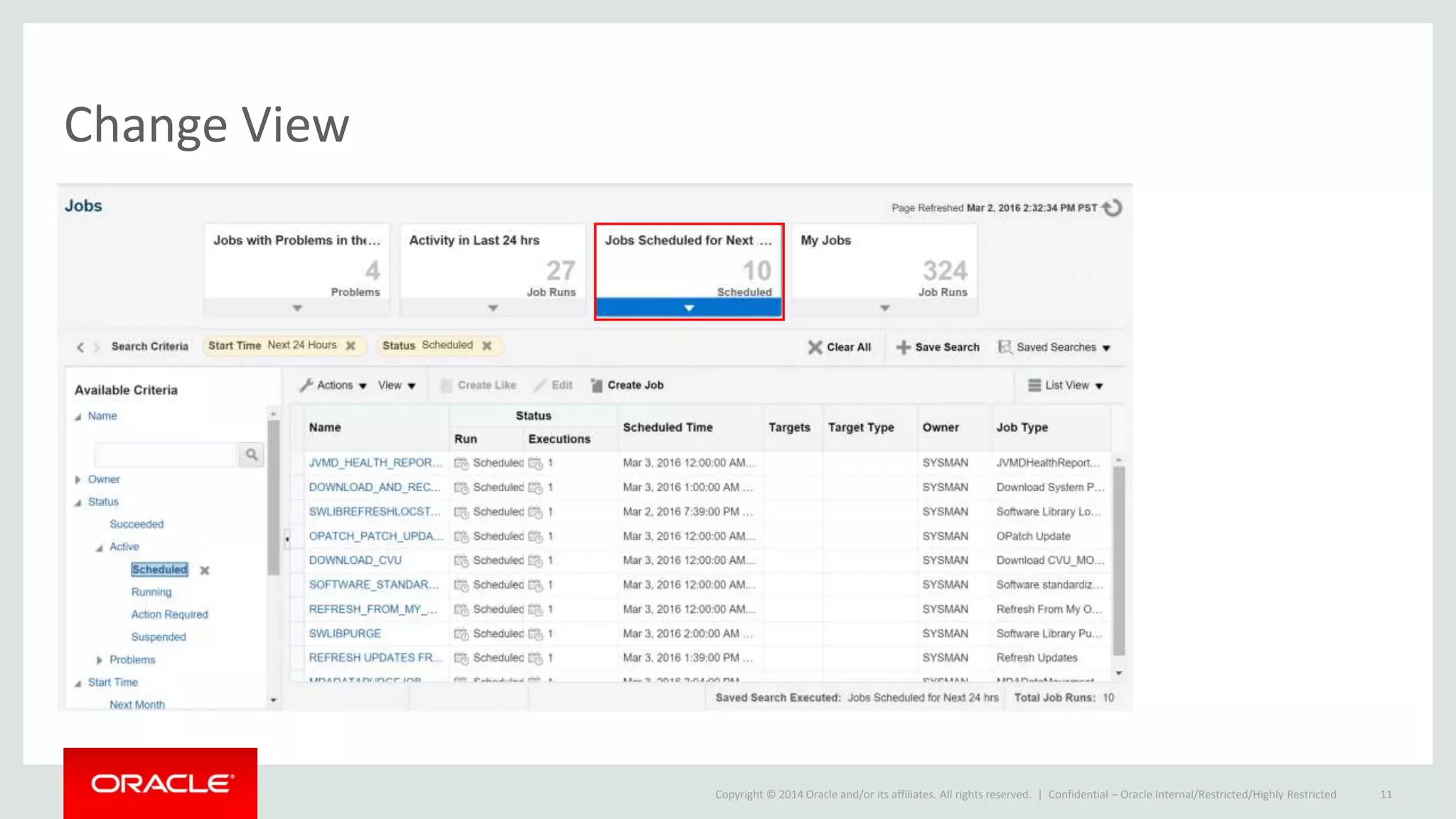Remove the Status Scheduled filter chip
This screenshot has width=1456, height=819.
click(x=487, y=346)
